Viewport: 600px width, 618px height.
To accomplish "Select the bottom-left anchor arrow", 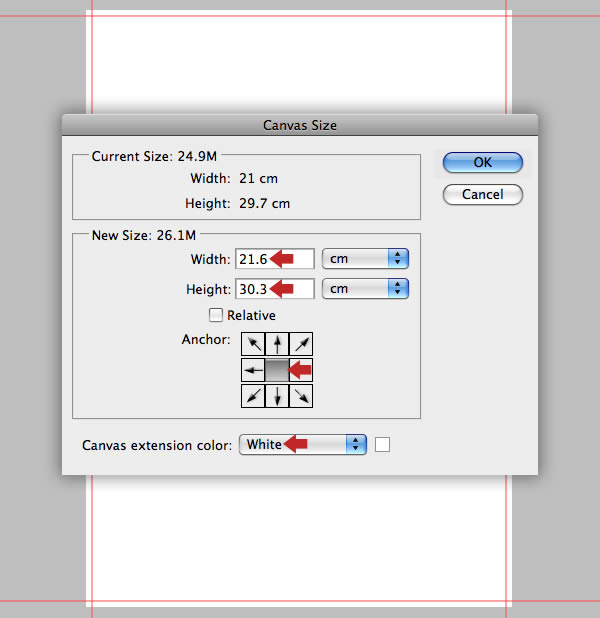I will pos(253,396).
